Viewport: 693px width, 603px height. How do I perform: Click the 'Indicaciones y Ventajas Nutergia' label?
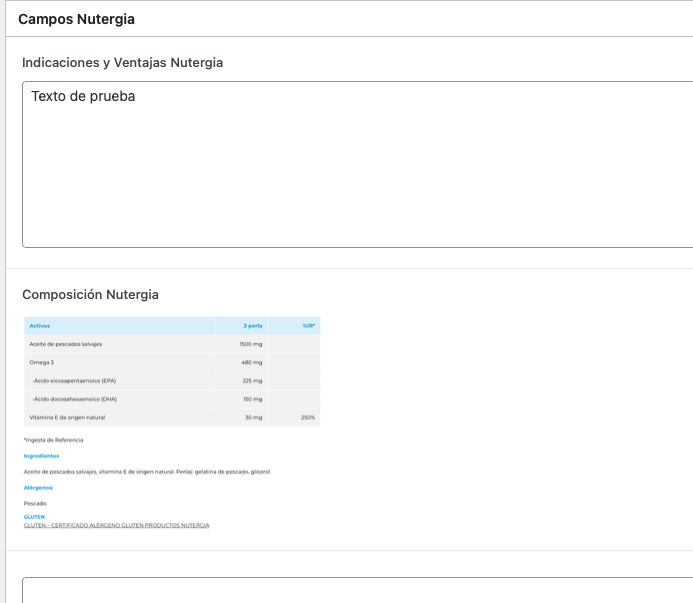pyautogui.click(x=122, y=63)
